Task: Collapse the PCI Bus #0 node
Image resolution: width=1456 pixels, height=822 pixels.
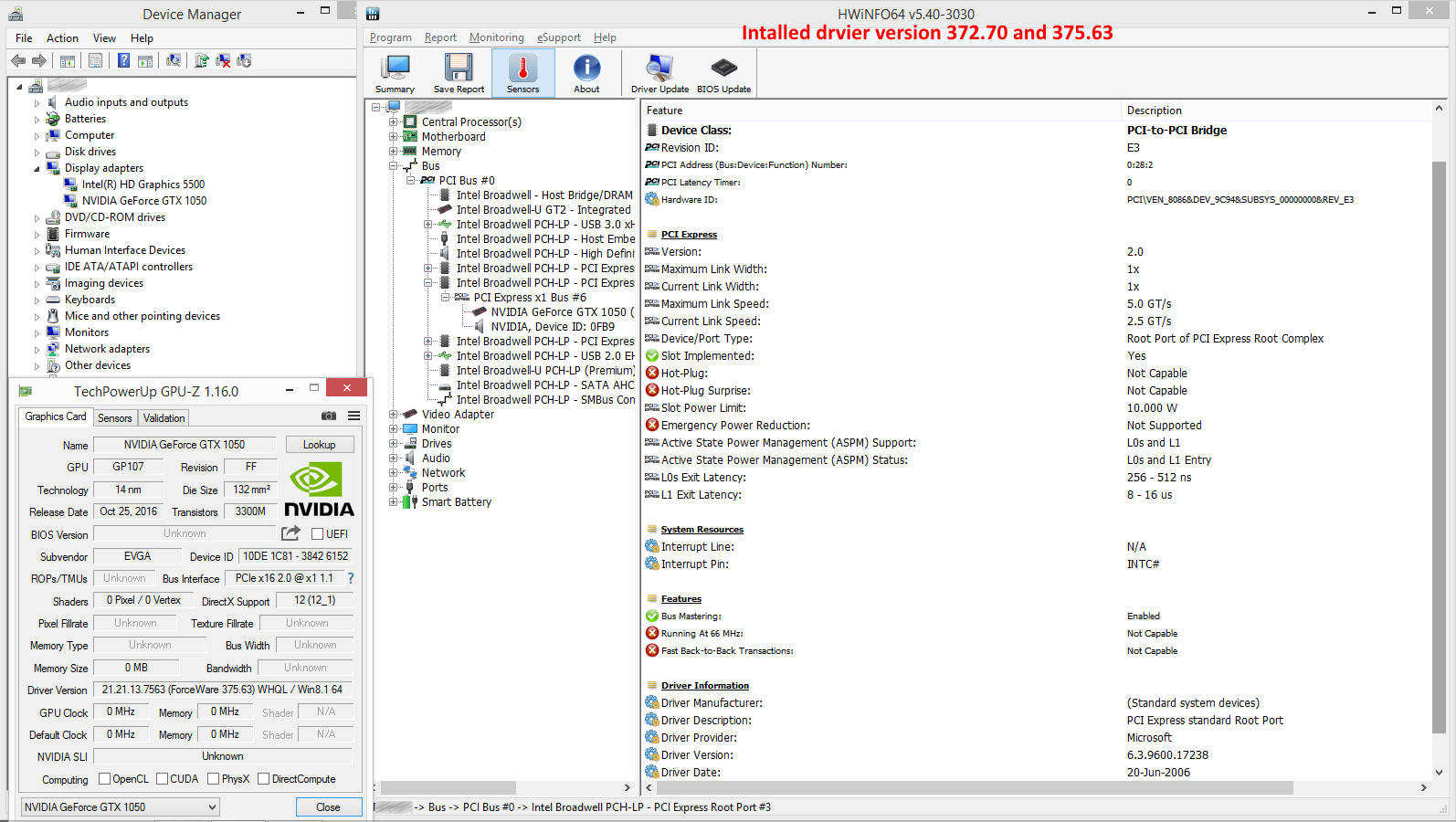Action: (411, 180)
